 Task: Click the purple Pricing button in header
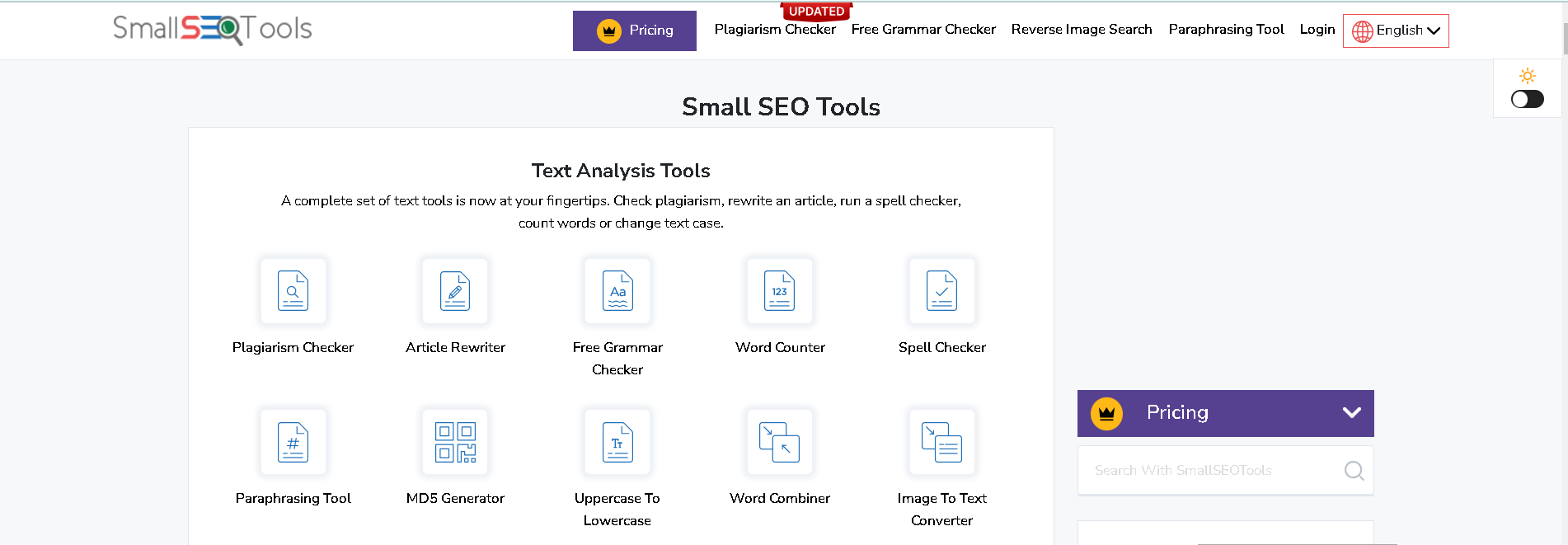(x=635, y=31)
